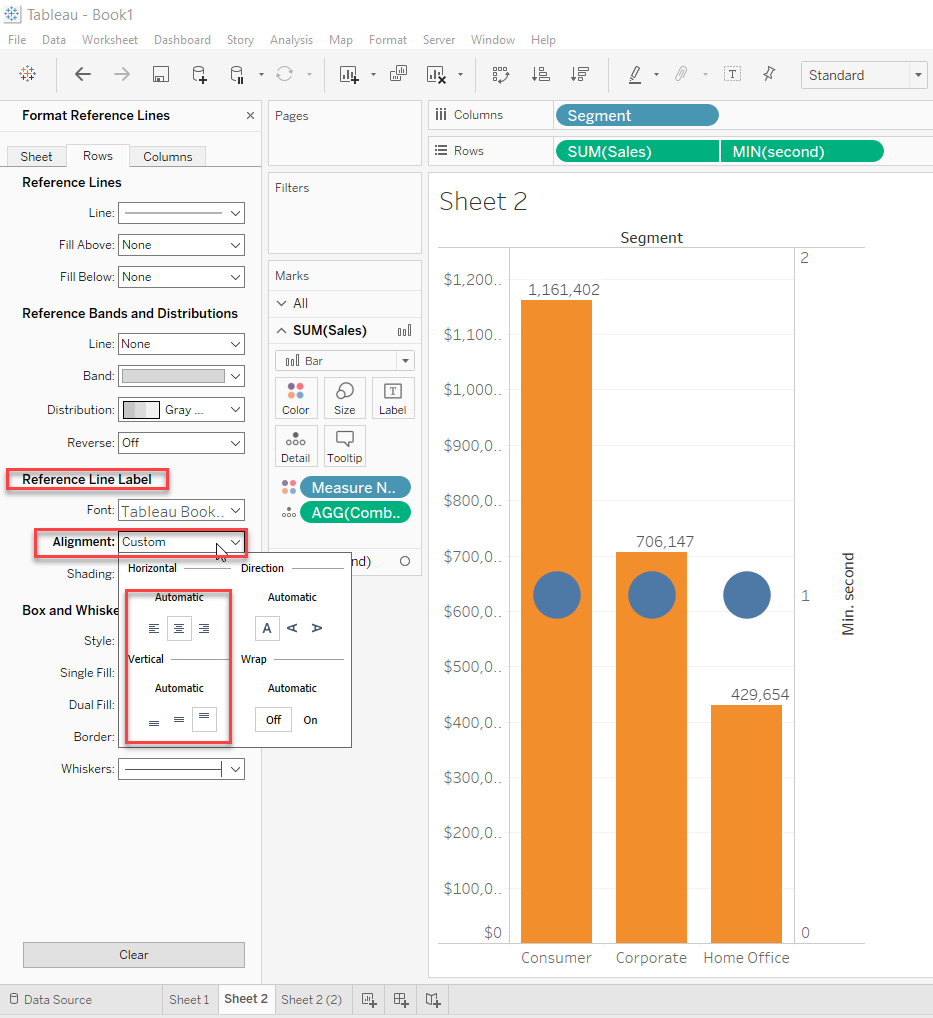Click the Save icon in toolbar
Viewport: 933px width, 1018px height.
point(160,75)
